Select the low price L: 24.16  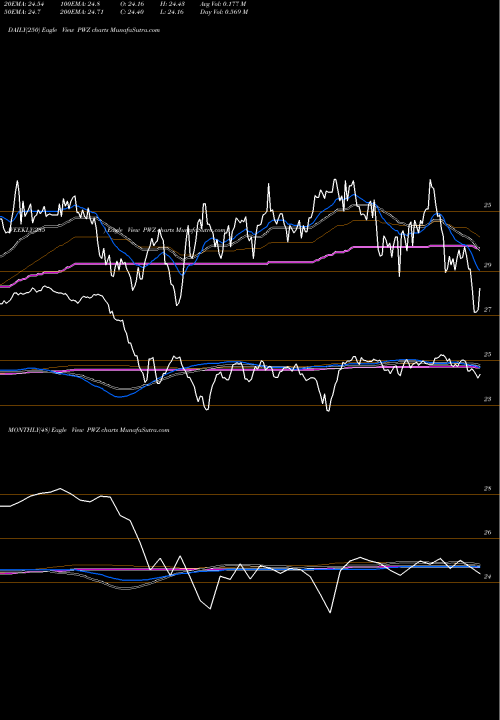coord(172,12)
